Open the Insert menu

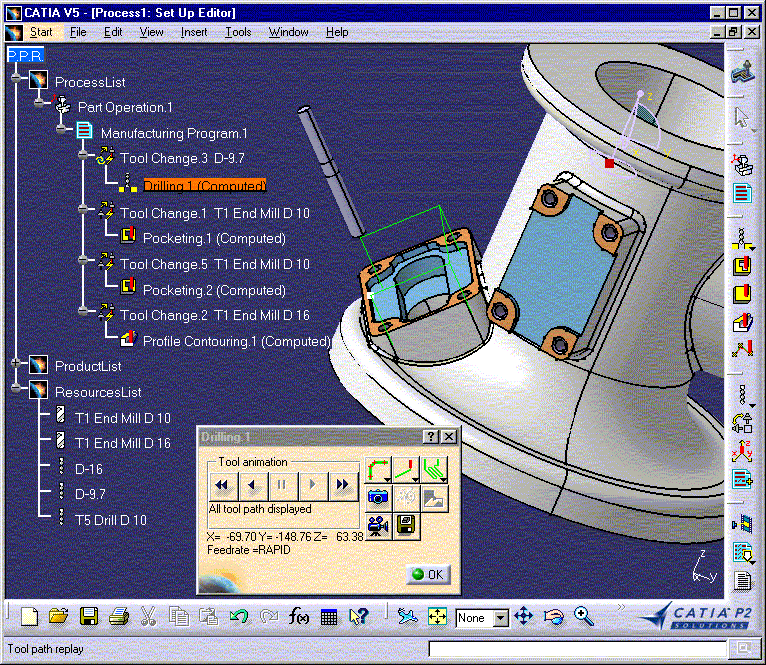pos(194,32)
